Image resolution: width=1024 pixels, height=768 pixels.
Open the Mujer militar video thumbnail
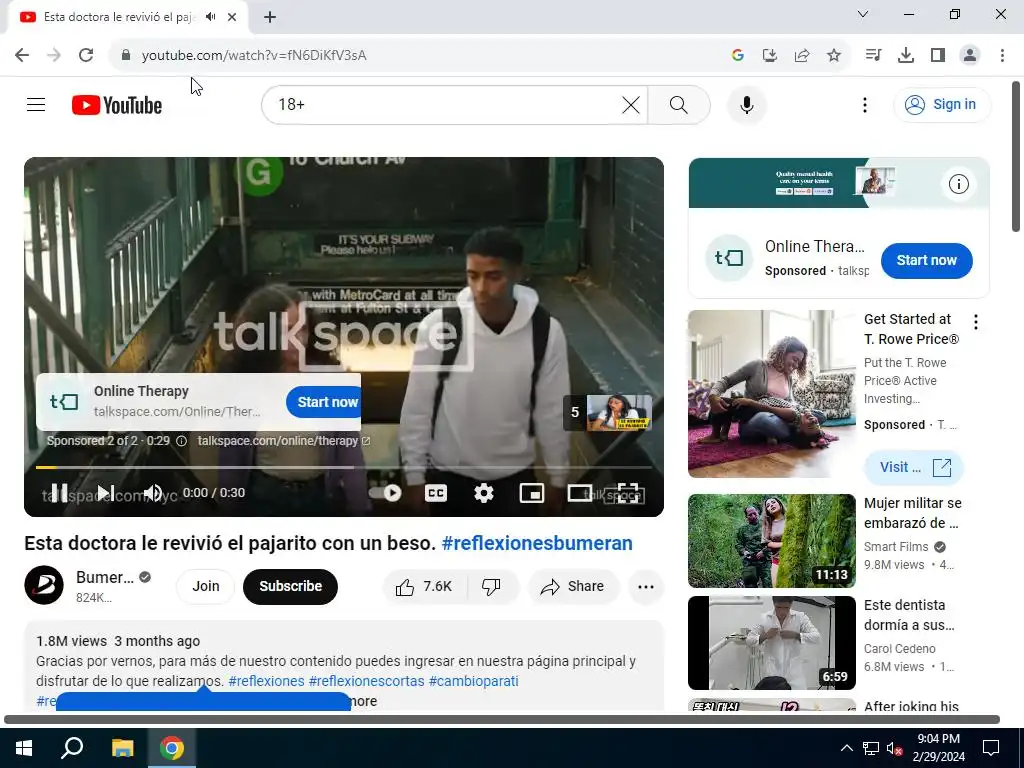771,541
